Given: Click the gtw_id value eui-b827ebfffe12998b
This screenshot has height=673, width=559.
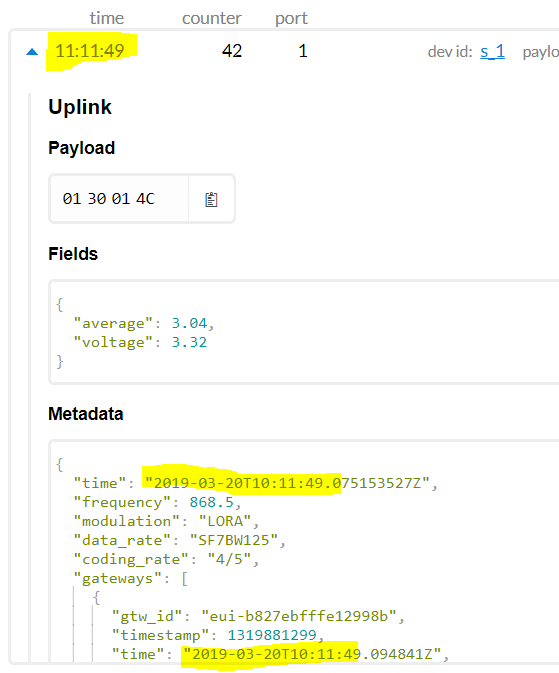Looking at the screenshot, I should [299, 616].
